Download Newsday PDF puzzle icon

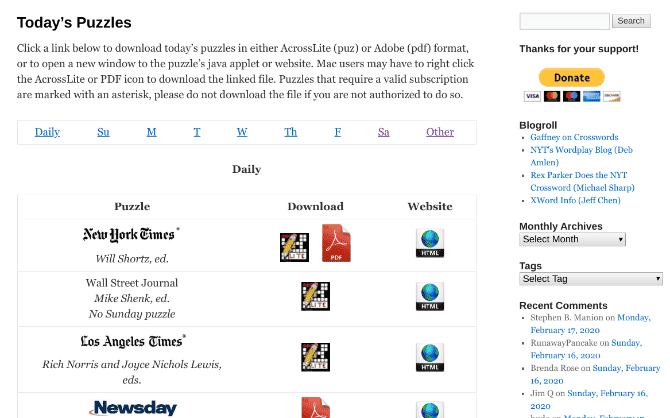point(315,408)
